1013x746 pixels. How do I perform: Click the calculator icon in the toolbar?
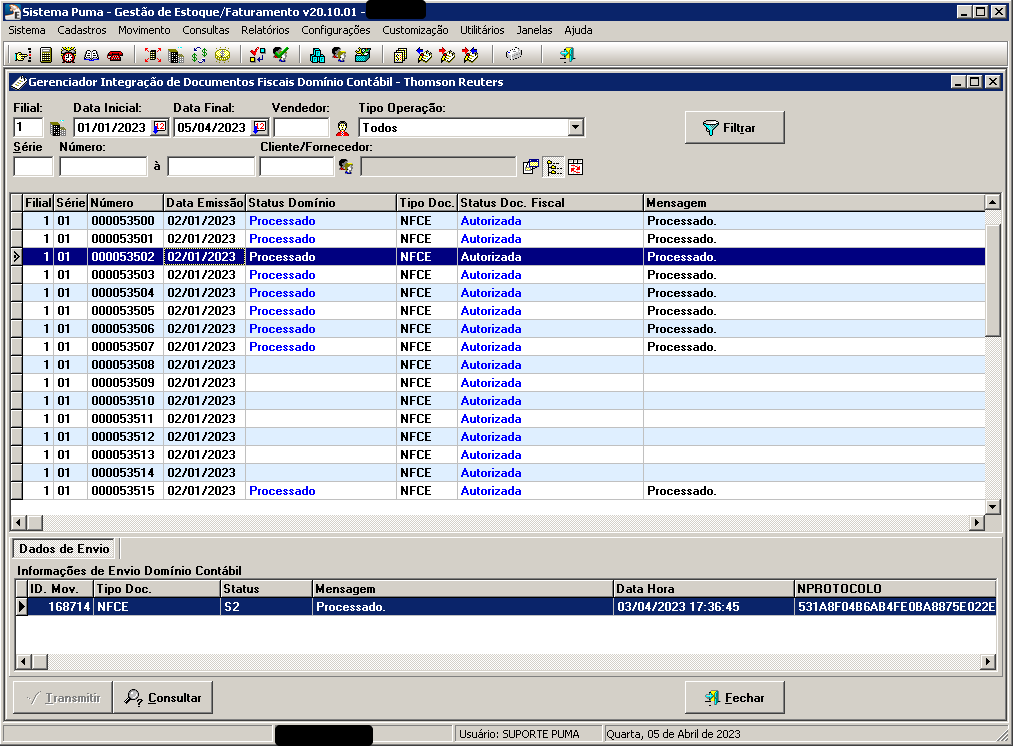[x=47, y=55]
